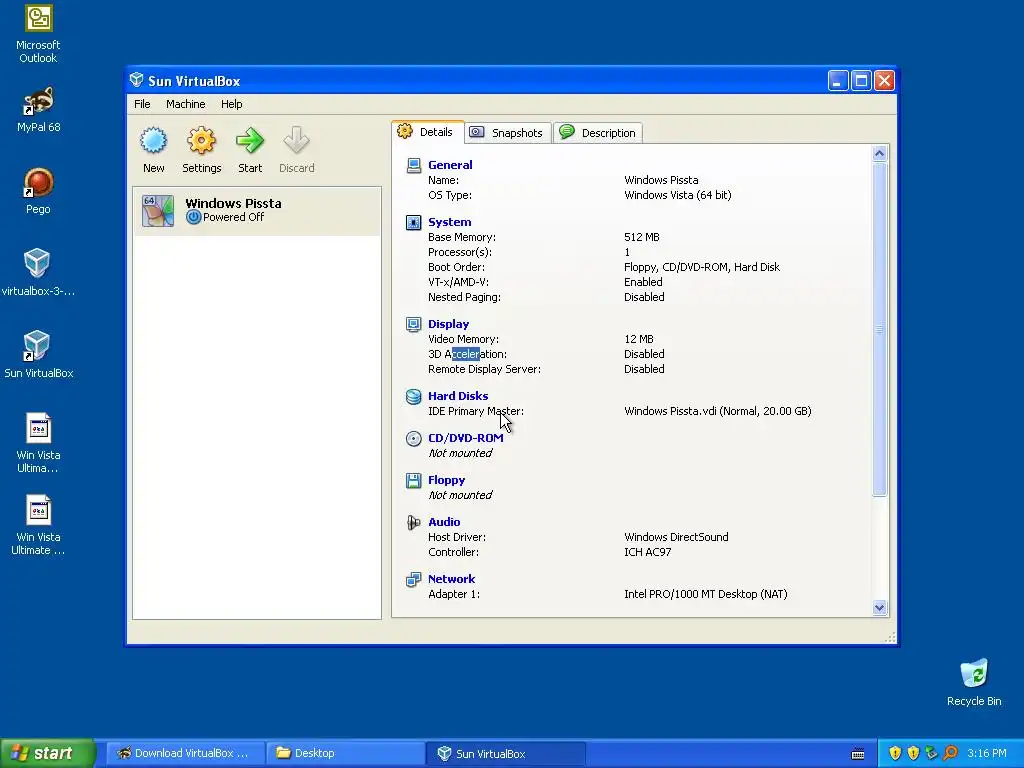This screenshot has width=1024, height=768.
Task: Click the ICH AC97 controller value
Action: (x=647, y=552)
